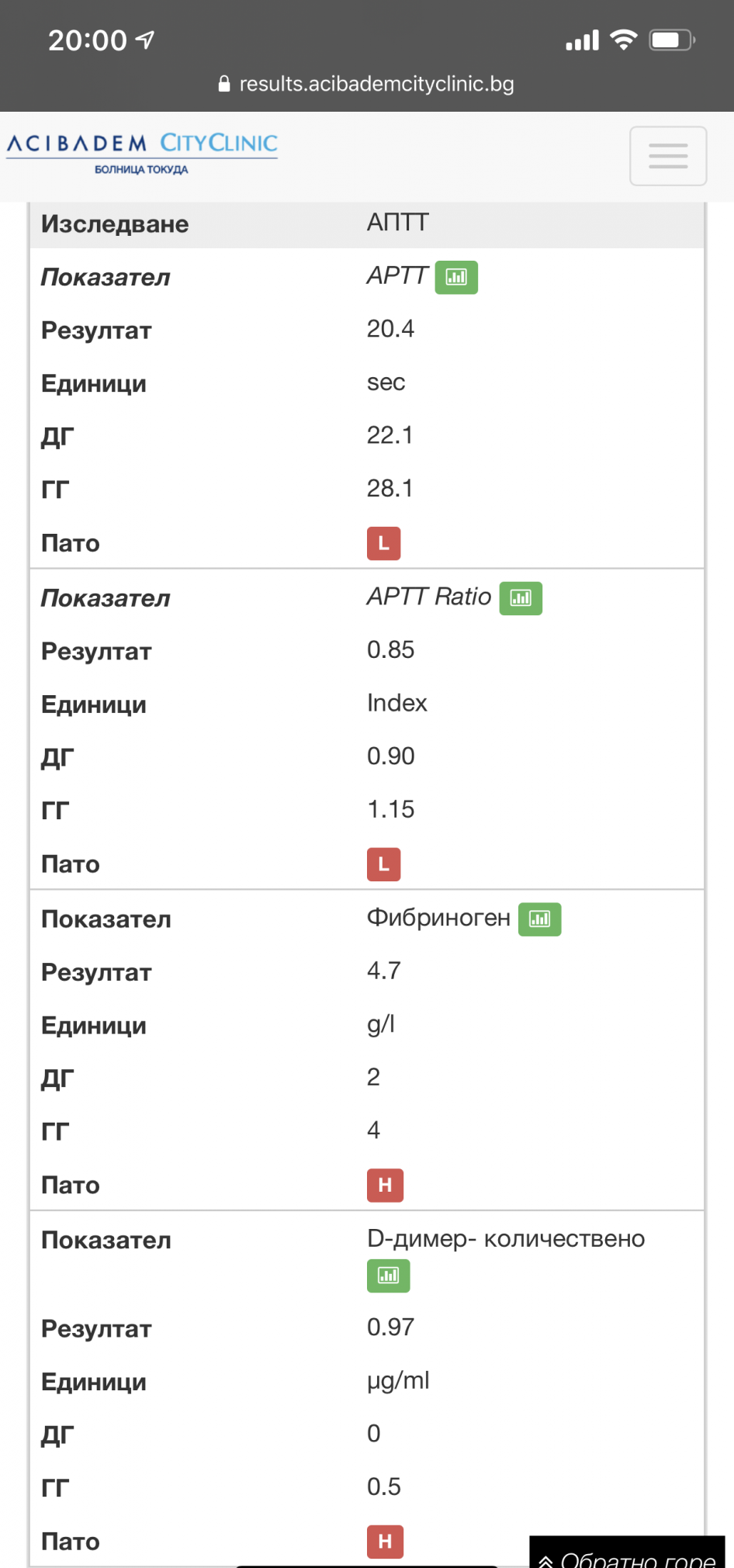The image size is (734, 1568).
Task: Open the APTT Ratio chart icon
Action: pos(521,598)
